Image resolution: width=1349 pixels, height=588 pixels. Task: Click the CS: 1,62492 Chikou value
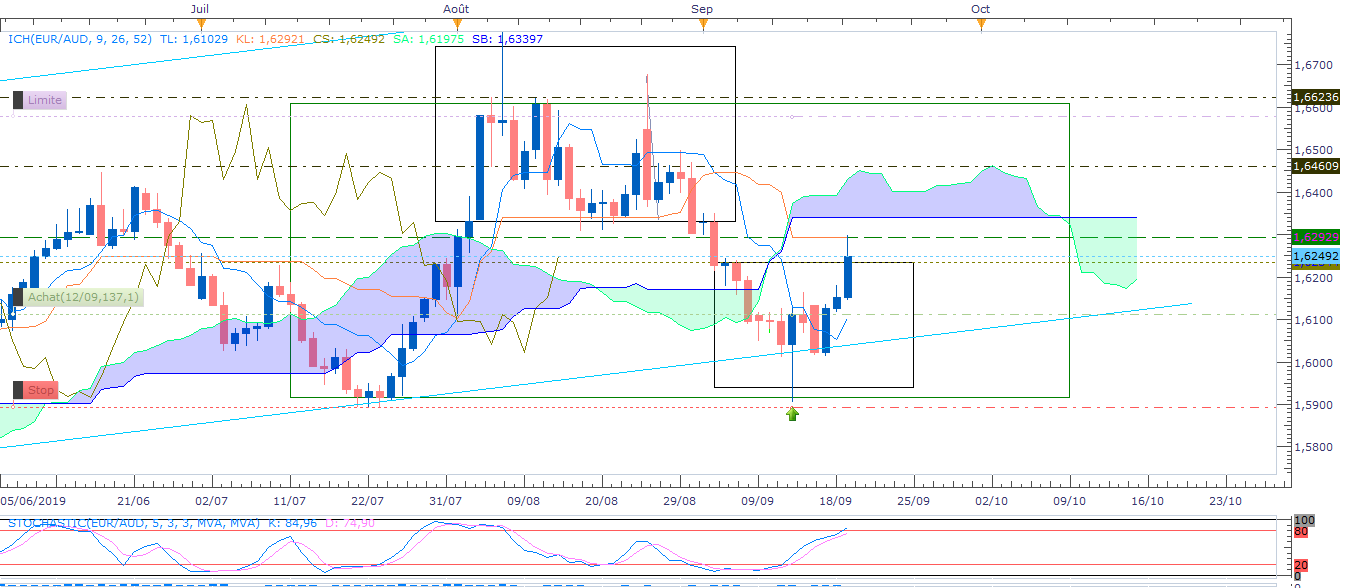click(347, 39)
